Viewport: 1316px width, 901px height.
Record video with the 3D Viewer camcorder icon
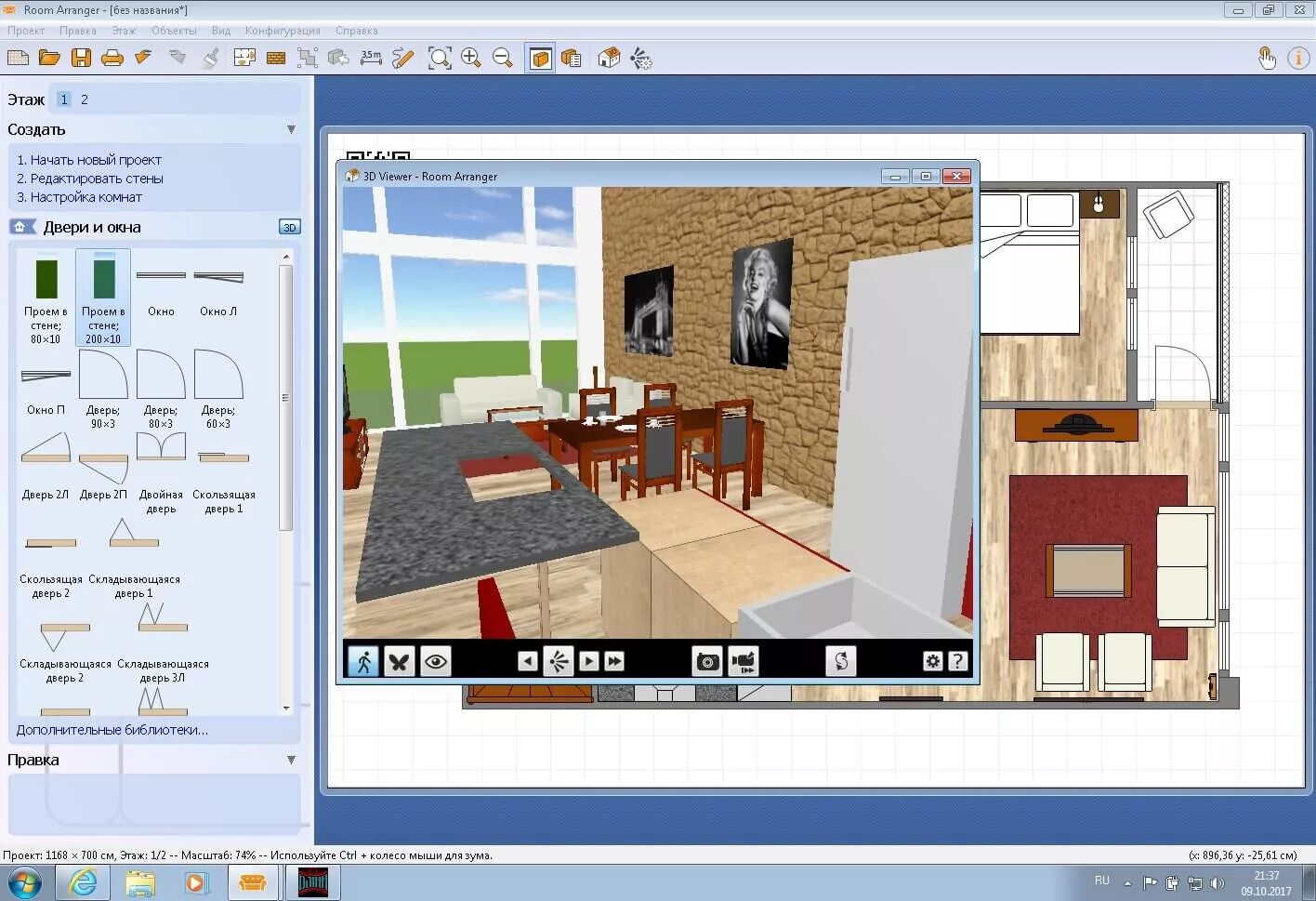click(744, 661)
